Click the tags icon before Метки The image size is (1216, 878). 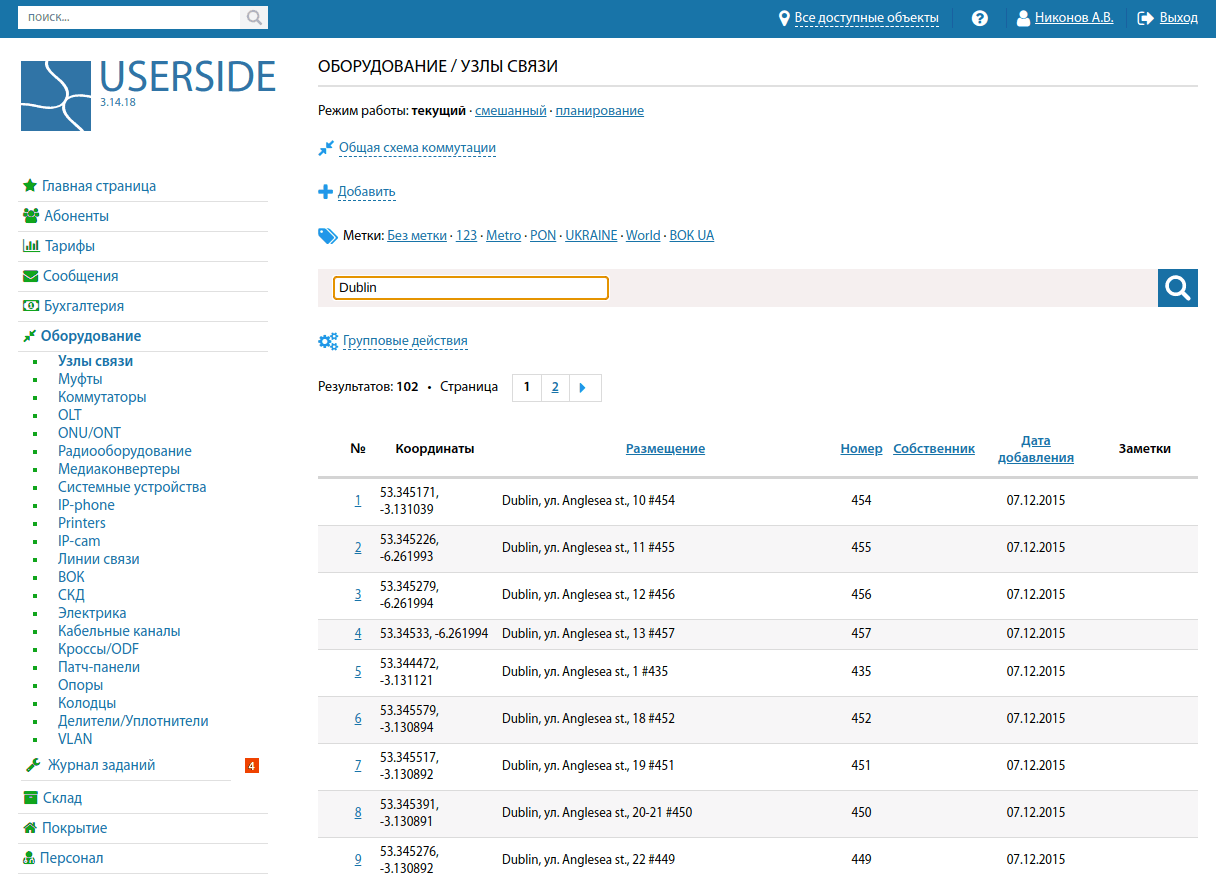327,235
